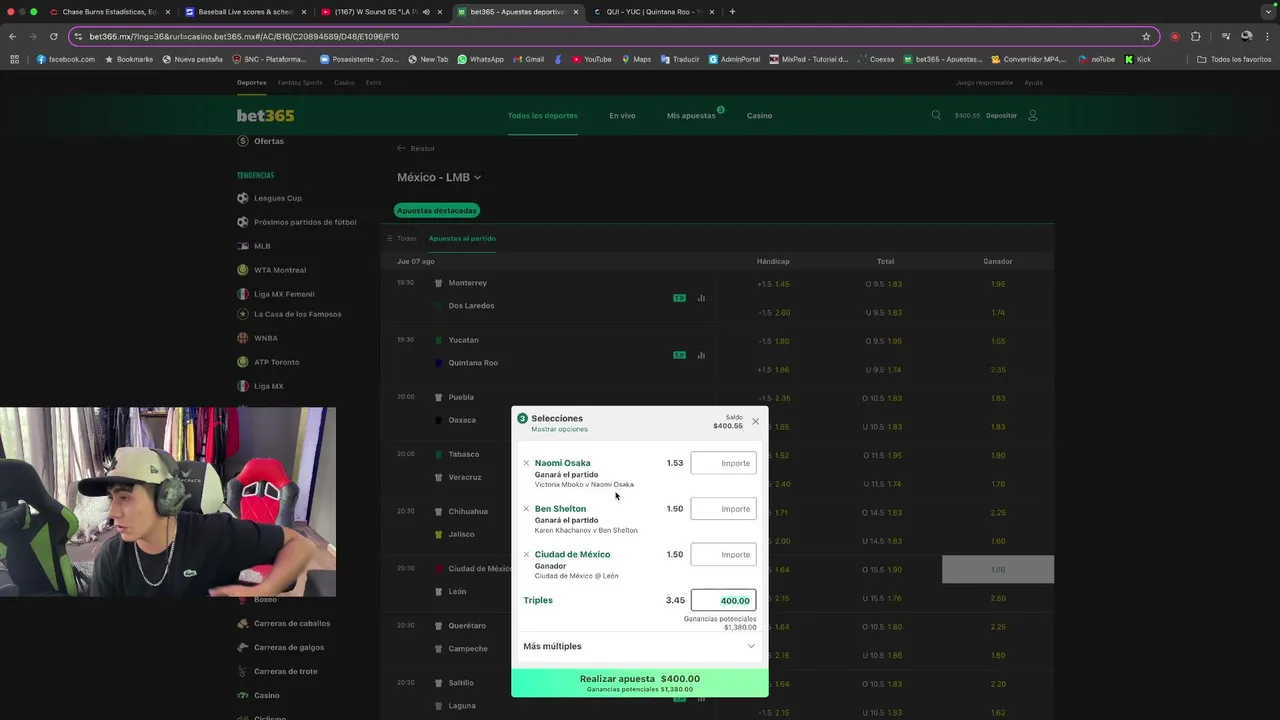The width and height of the screenshot is (1280, 720).
Task: Click the Ben Shelton stake input
Action: (723, 509)
